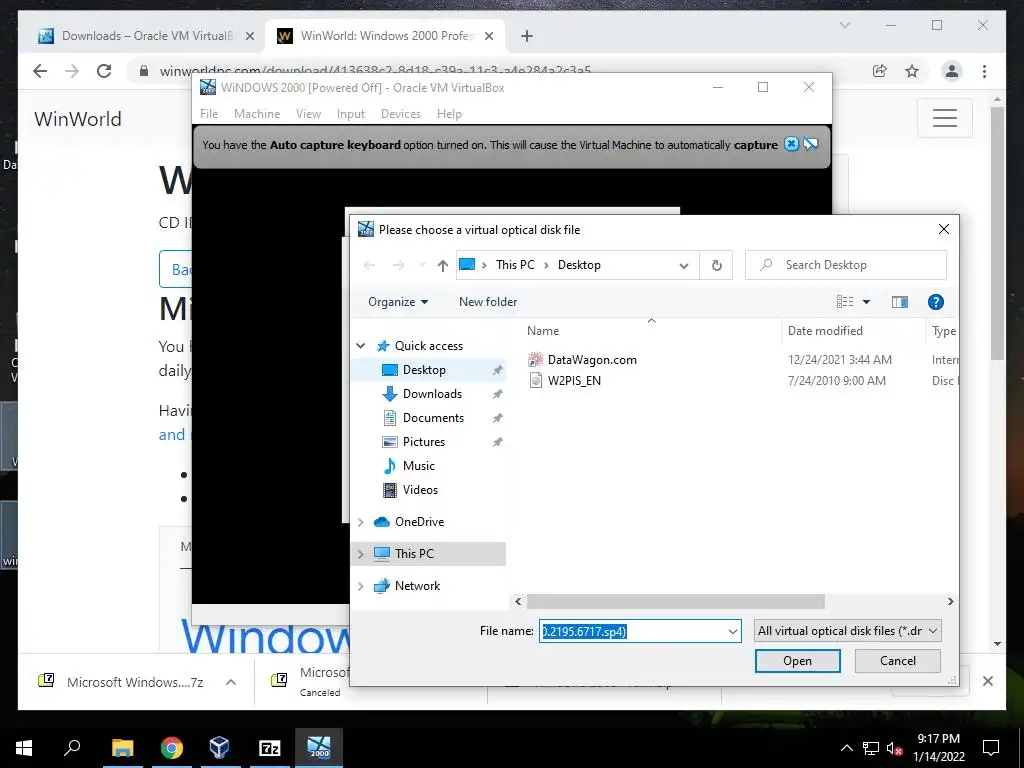Image resolution: width=1024 pixels, height=768 pixels.
Task: Expand OneDrive tree node
Action: click(360, 522)
